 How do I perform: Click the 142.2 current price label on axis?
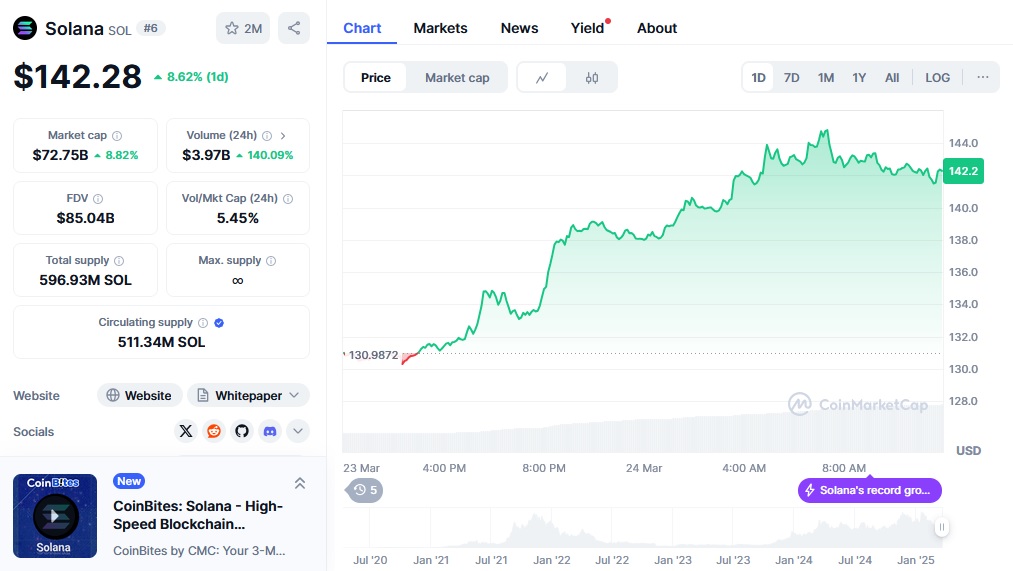tap(963, 171)
